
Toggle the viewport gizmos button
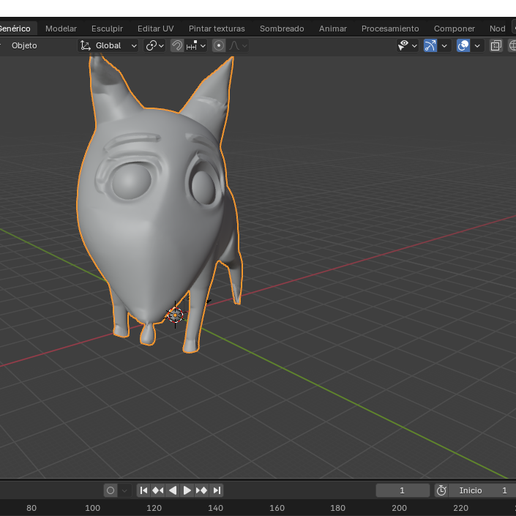[x=430, y=45]
